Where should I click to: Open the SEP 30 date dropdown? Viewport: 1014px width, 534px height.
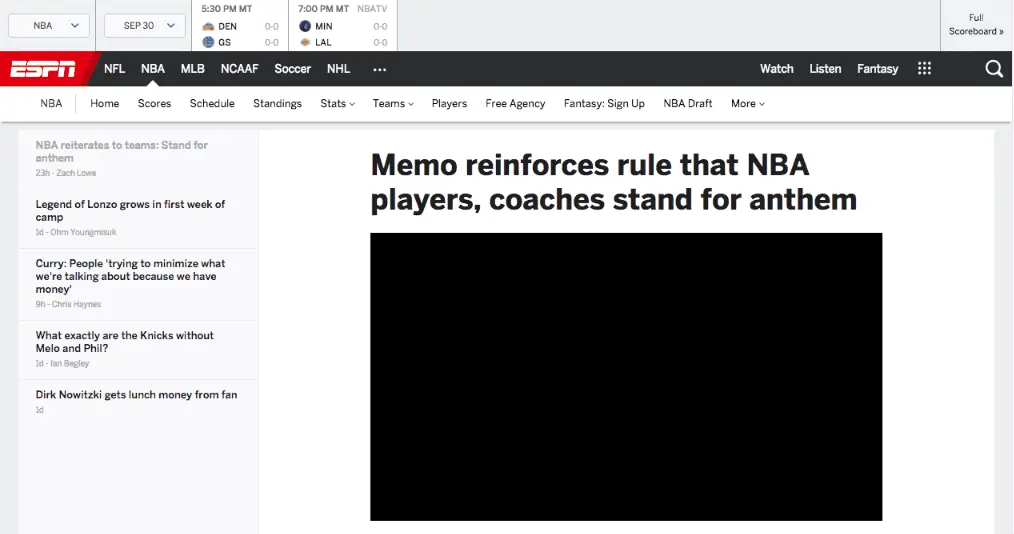coord(144,26)
